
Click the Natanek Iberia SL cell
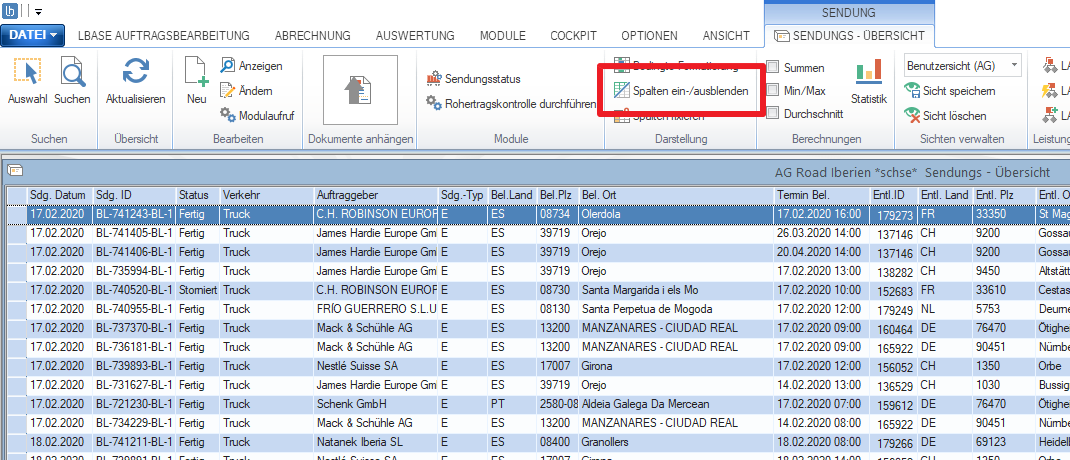(375, 442)
